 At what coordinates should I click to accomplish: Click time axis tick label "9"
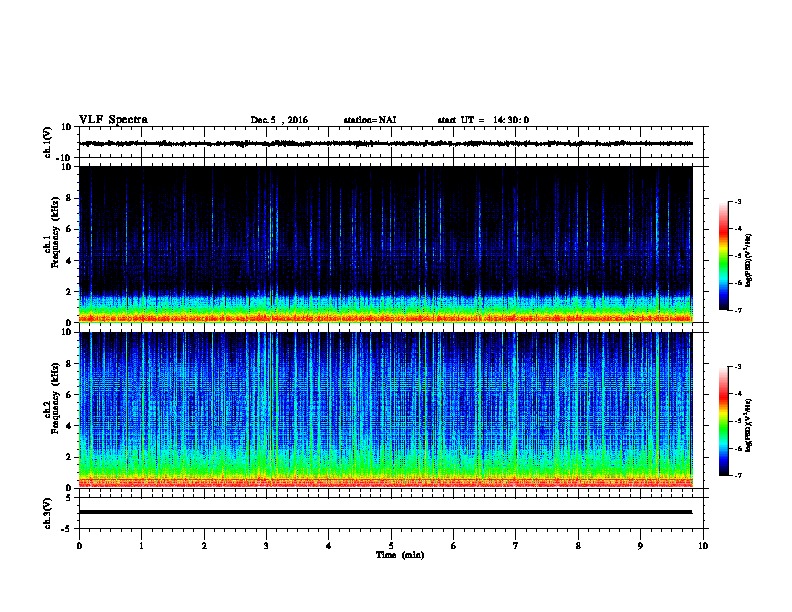pos(640,546)
